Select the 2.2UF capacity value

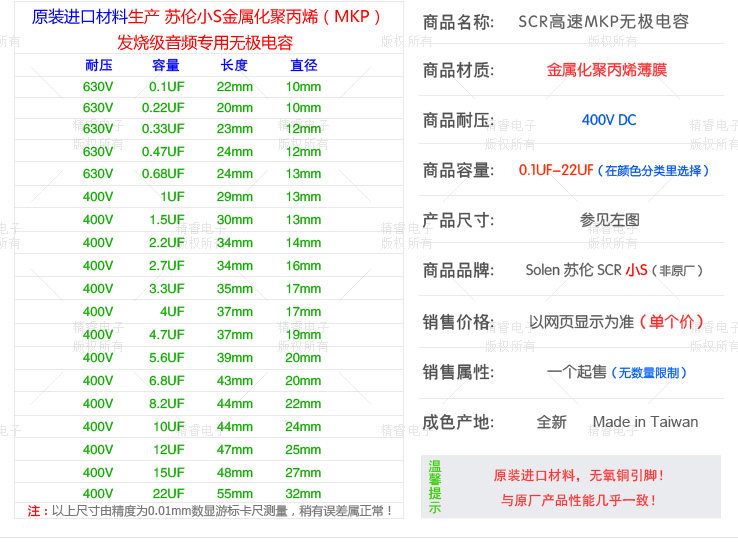pyautogui.click(x=167, y=243)
